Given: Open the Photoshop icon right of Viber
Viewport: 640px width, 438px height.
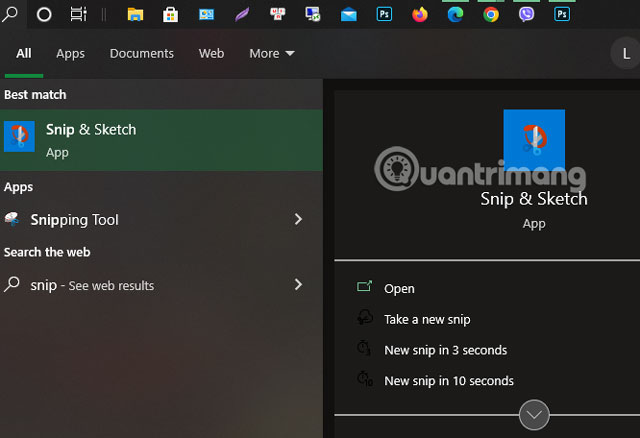Looking at the screenshot, I should coord(562,14).
